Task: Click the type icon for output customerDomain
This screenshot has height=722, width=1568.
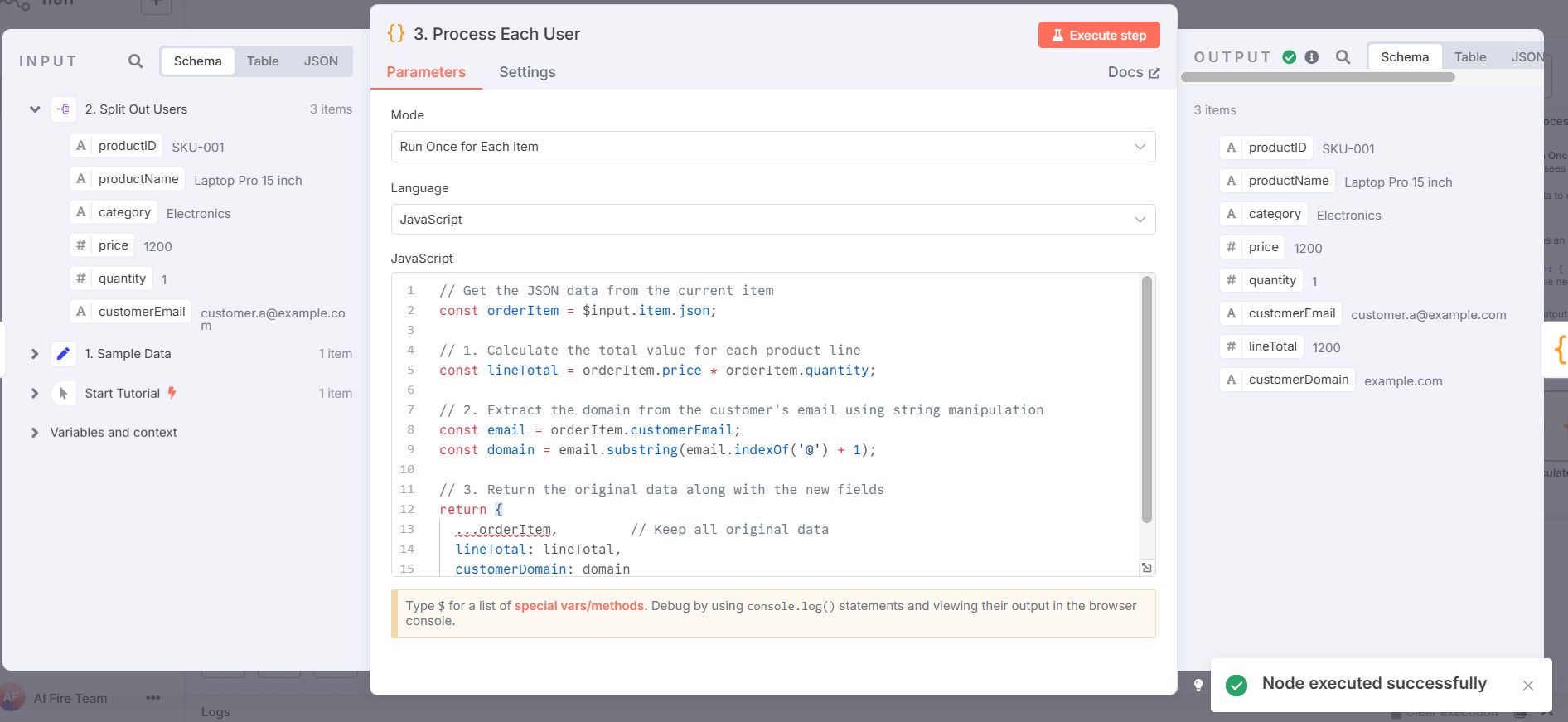Action: (1231, 380)
